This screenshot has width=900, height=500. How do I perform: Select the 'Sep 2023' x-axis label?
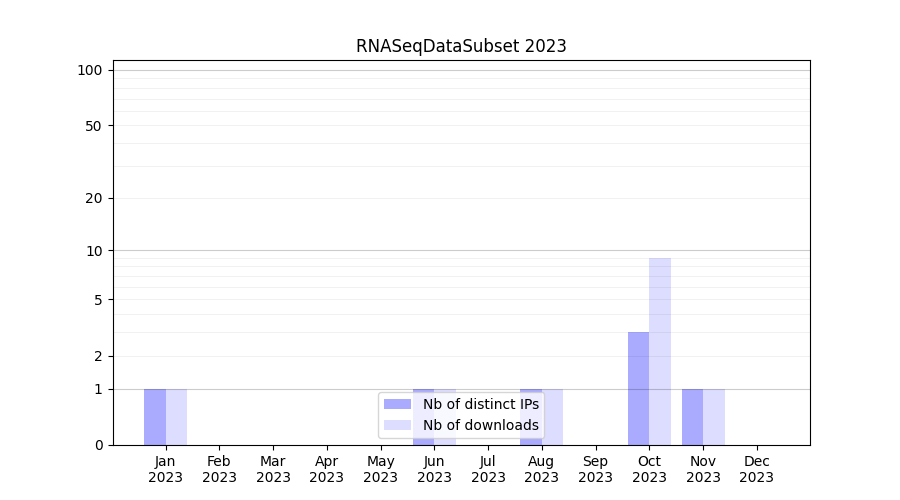[x=595, y=469]
